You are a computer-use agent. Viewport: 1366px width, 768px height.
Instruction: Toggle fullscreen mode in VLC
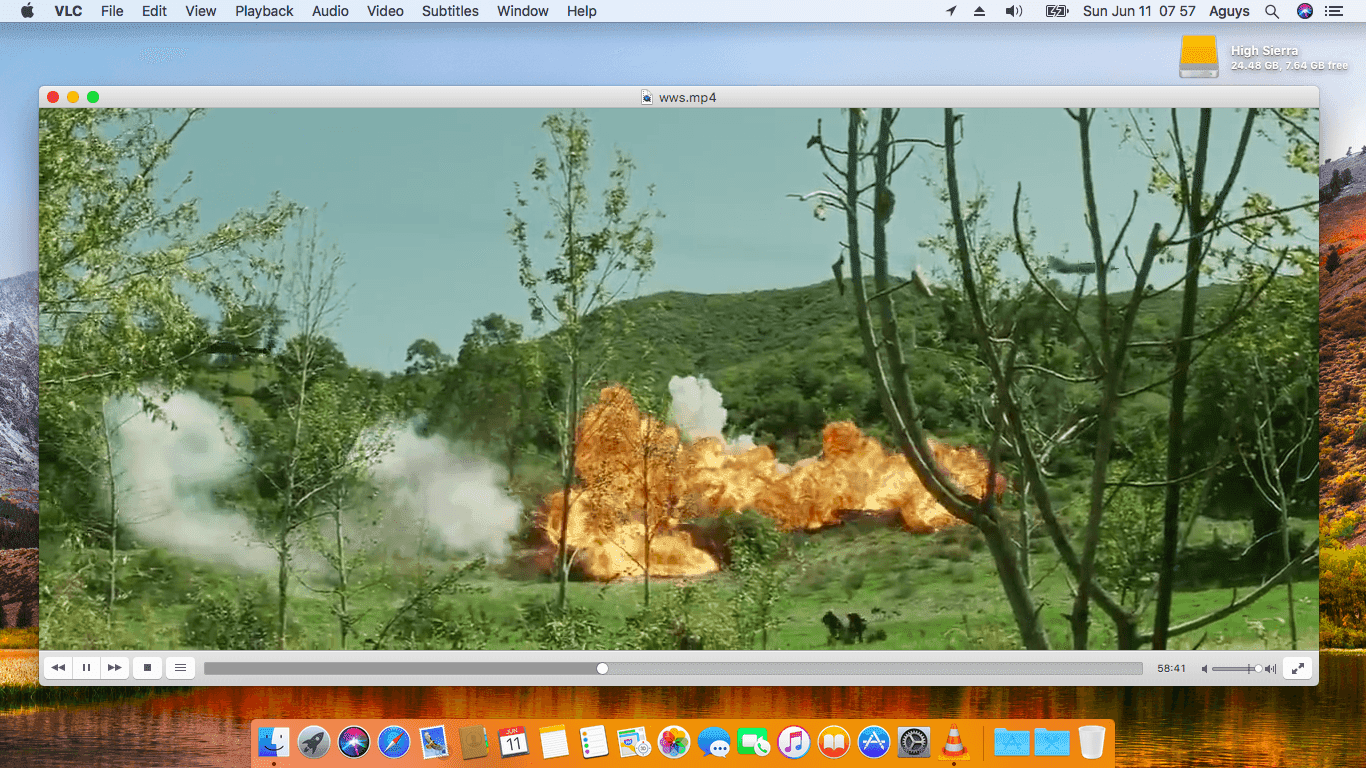[x=1298, y=668]
